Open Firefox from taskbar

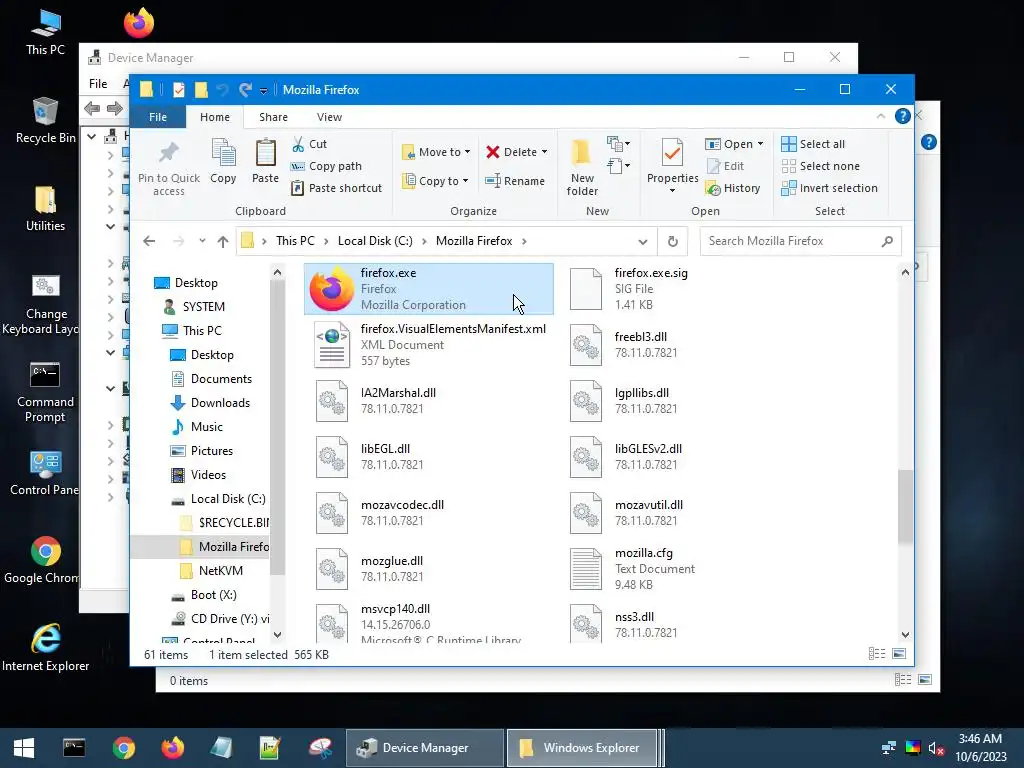(172, 748)
